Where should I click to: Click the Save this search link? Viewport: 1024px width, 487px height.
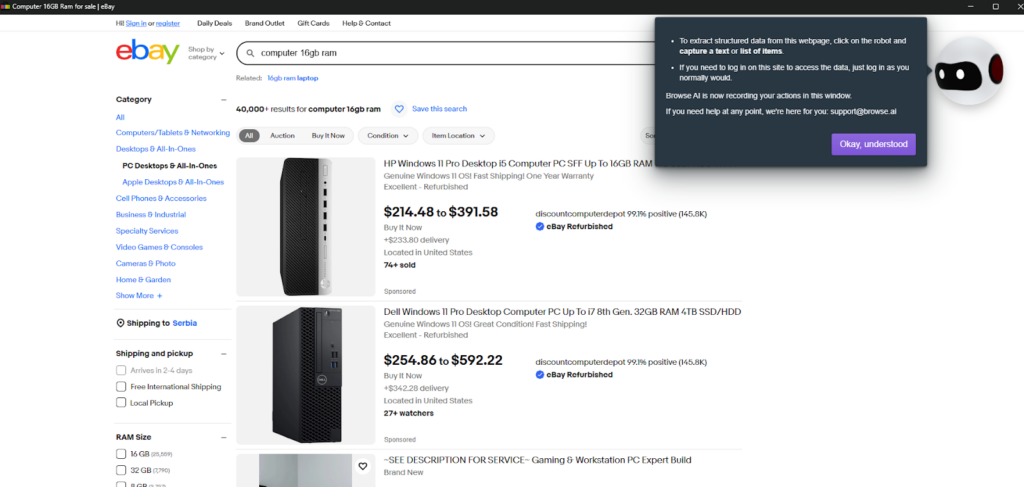(440, 109)
